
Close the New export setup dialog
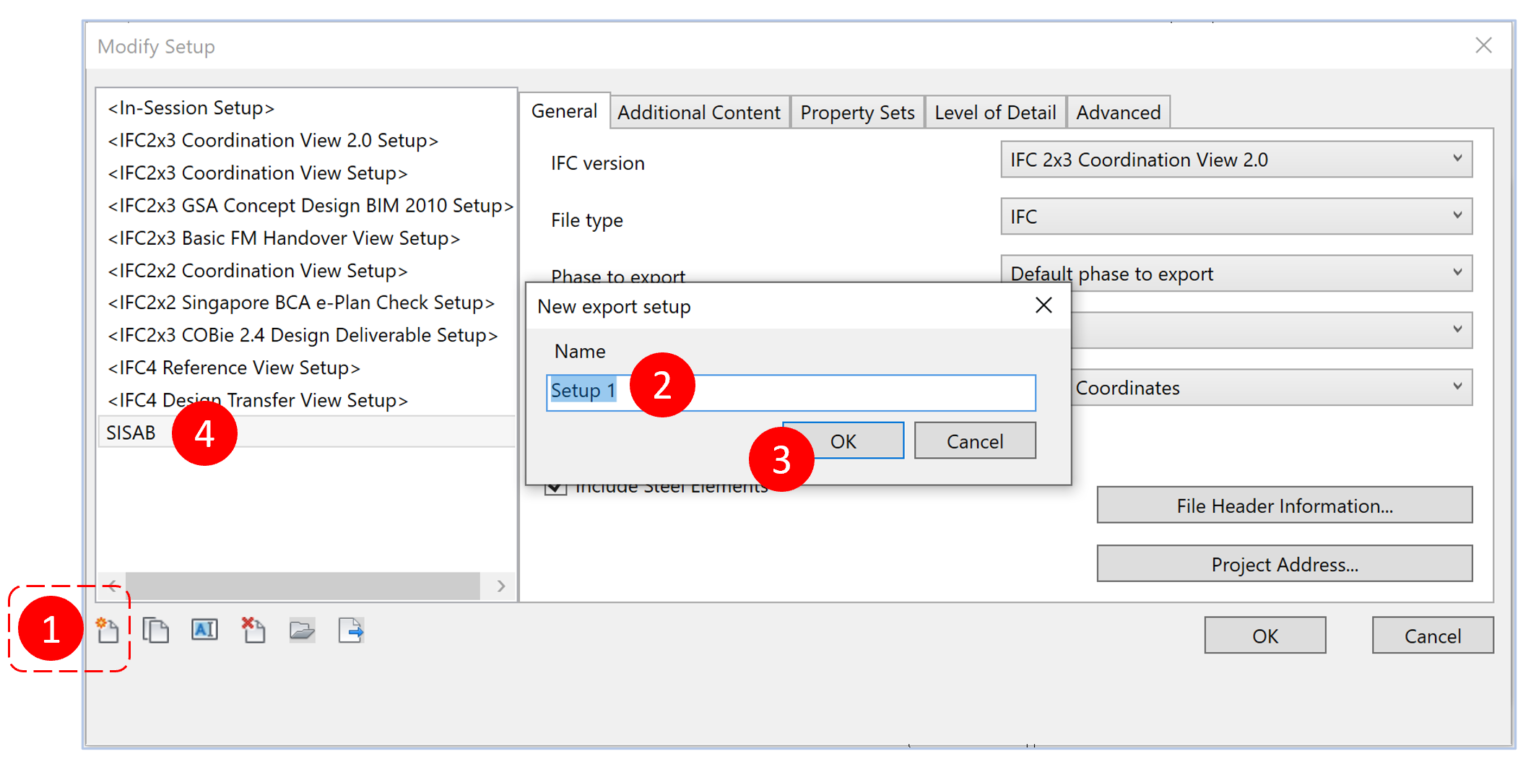click(1043, 305)
